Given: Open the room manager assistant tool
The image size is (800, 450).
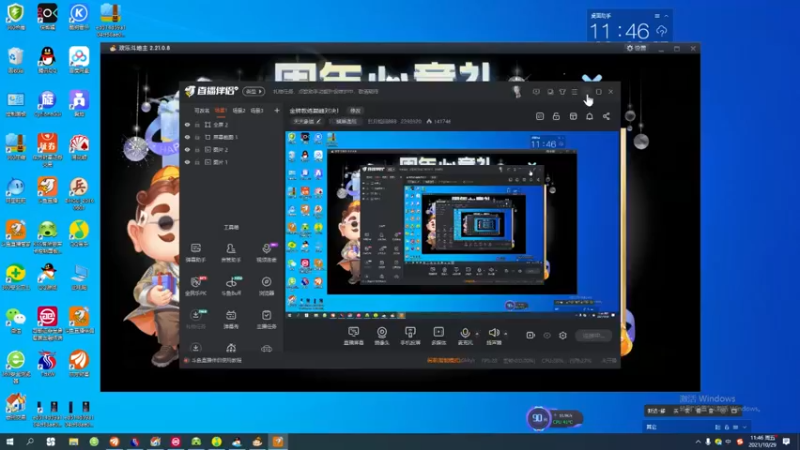Looking at the screenshot, I should click(231, 253).
